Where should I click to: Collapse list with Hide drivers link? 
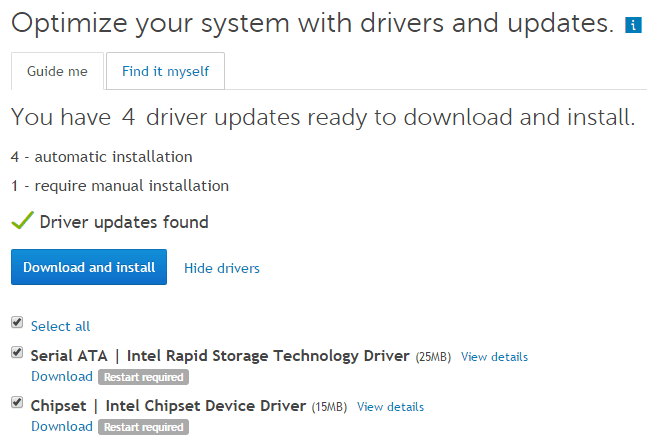[222, 268]
